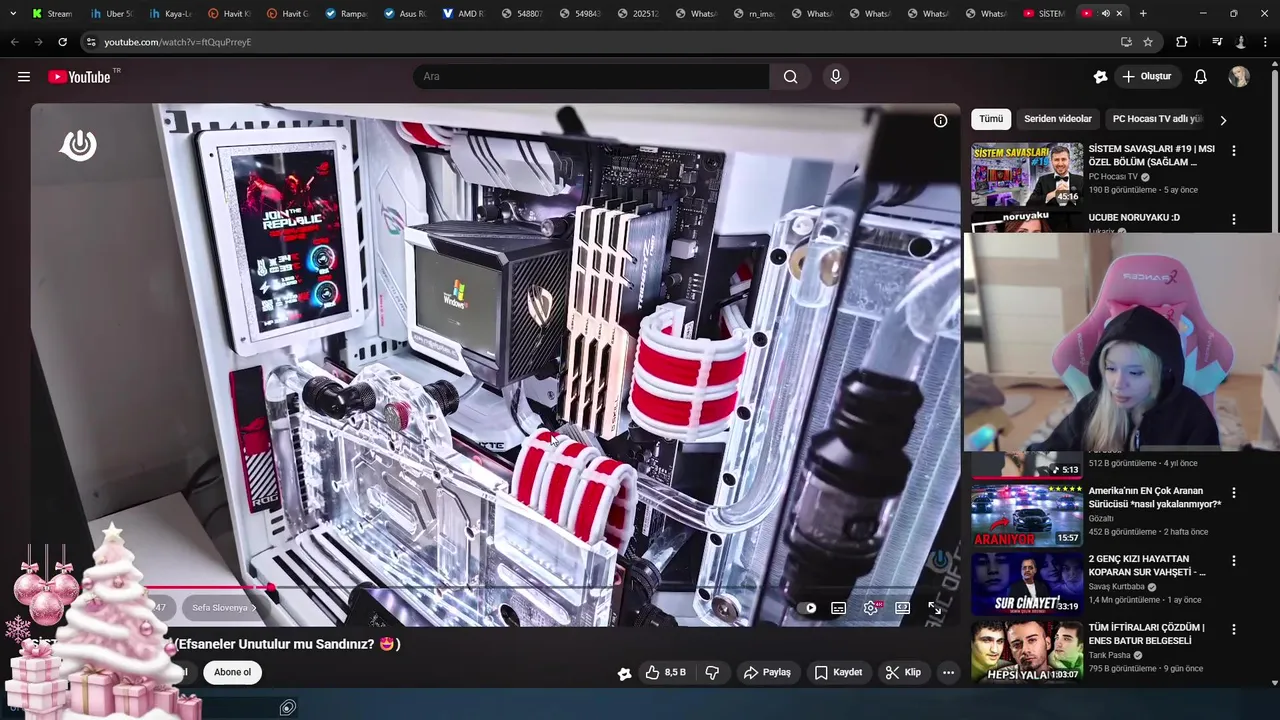
Task: Start voice search with the microphone
Action: [836, 77]
